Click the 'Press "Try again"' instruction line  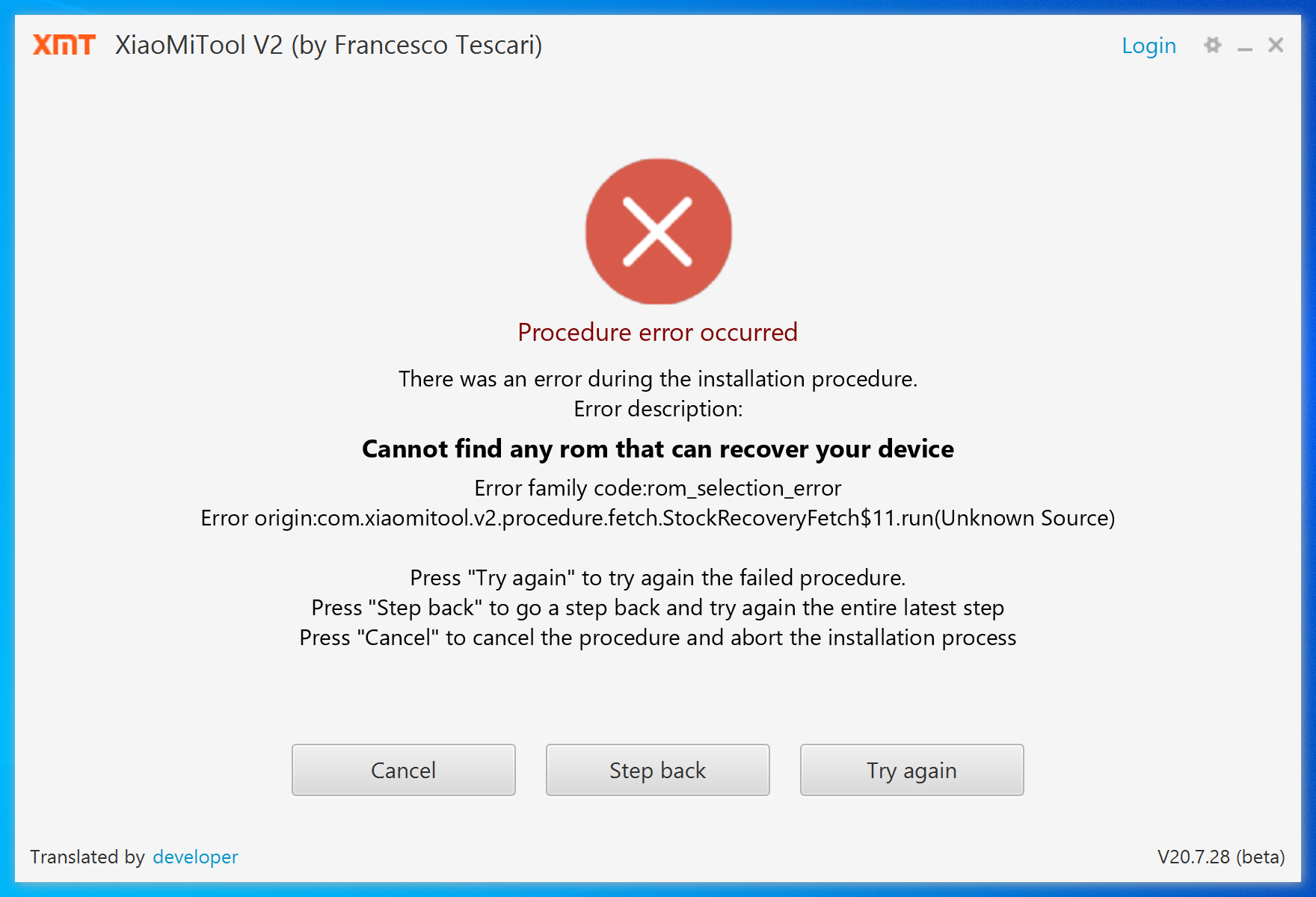coord(658,578)
